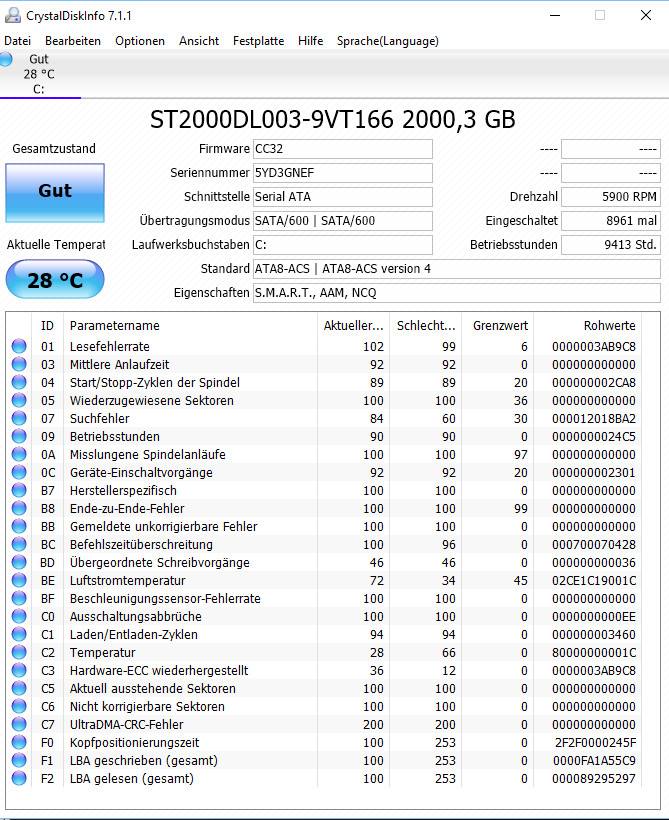Click the Gut health status button
The width and height of the screenshot is (669, 820).
coord(55,192)
